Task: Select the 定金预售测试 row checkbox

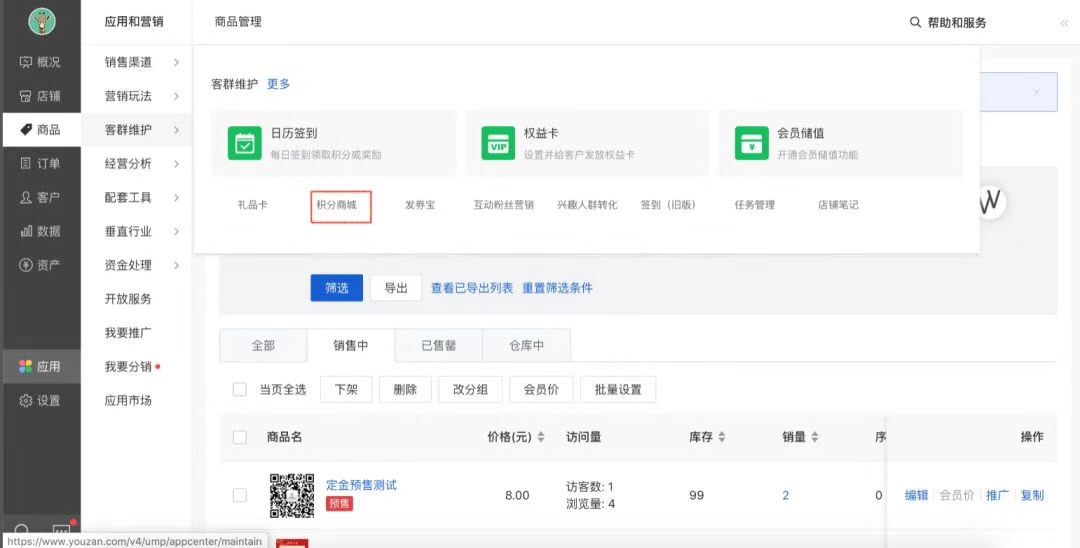Action: [x=240, y=495]
